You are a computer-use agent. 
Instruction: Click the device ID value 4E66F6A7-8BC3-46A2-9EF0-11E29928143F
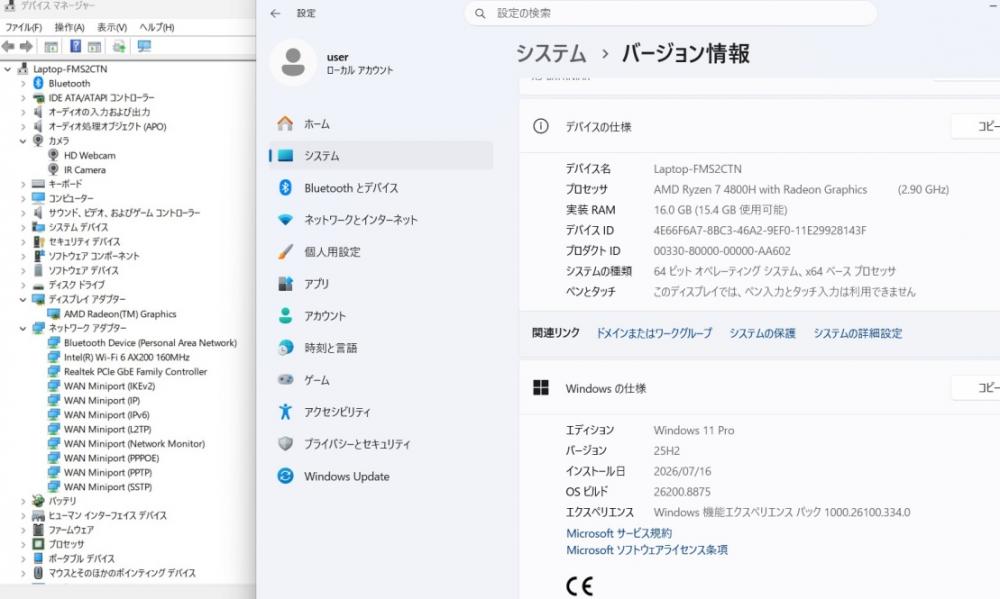(x=760, y=230)
